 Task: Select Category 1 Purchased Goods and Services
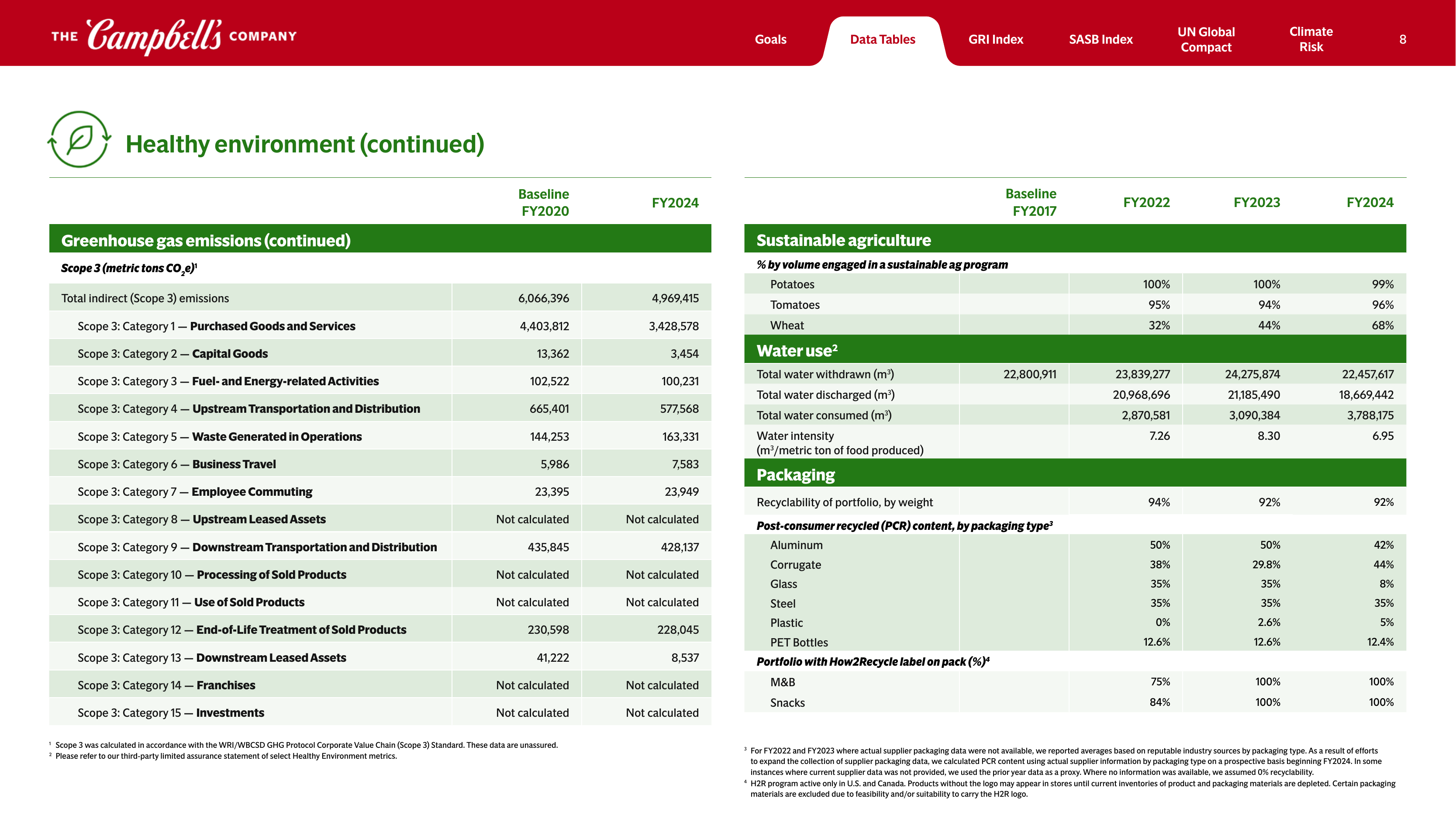click(x=217, y=325)
